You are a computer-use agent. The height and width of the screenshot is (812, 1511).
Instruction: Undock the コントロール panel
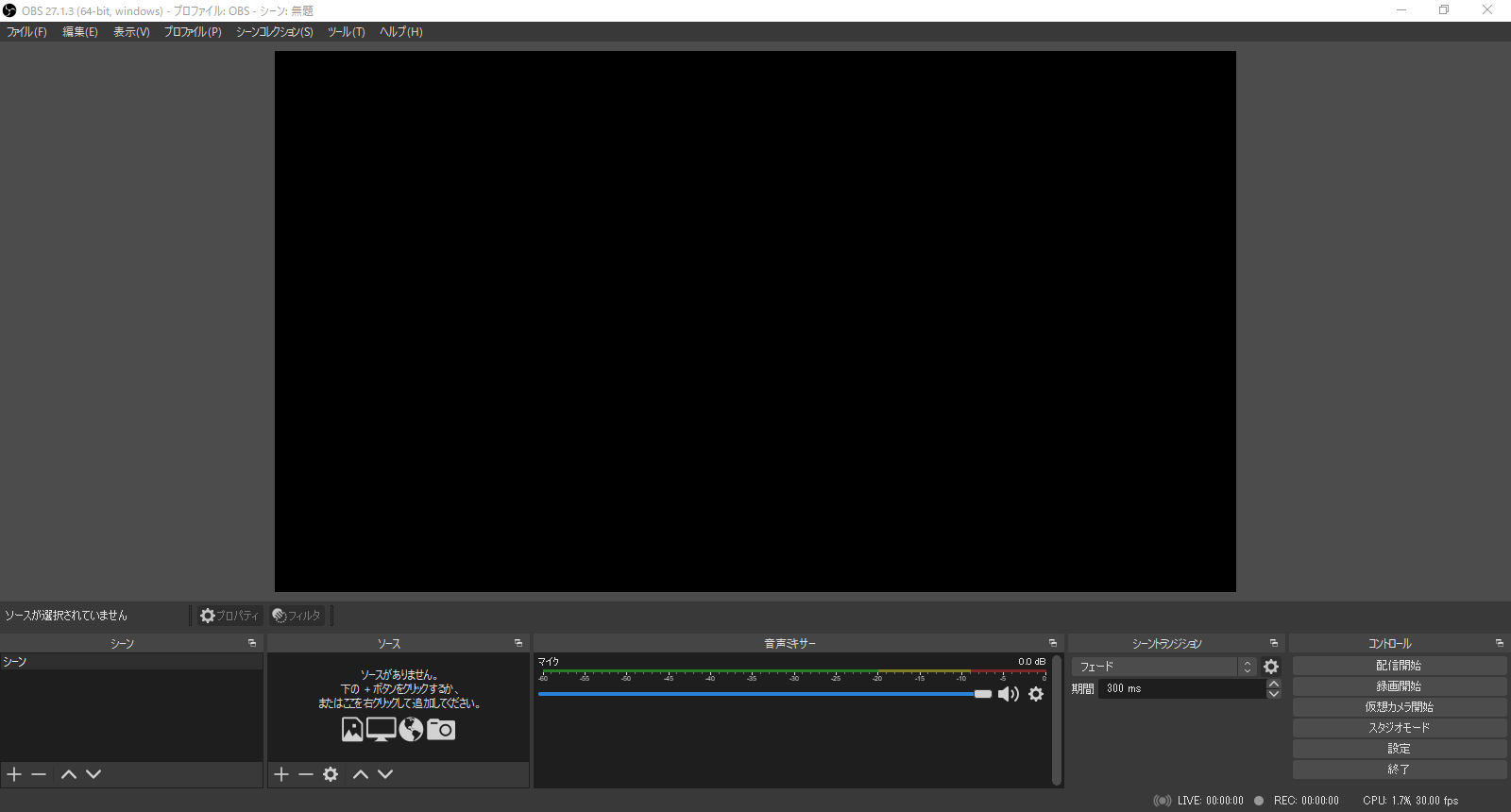tap(1500, 643)
